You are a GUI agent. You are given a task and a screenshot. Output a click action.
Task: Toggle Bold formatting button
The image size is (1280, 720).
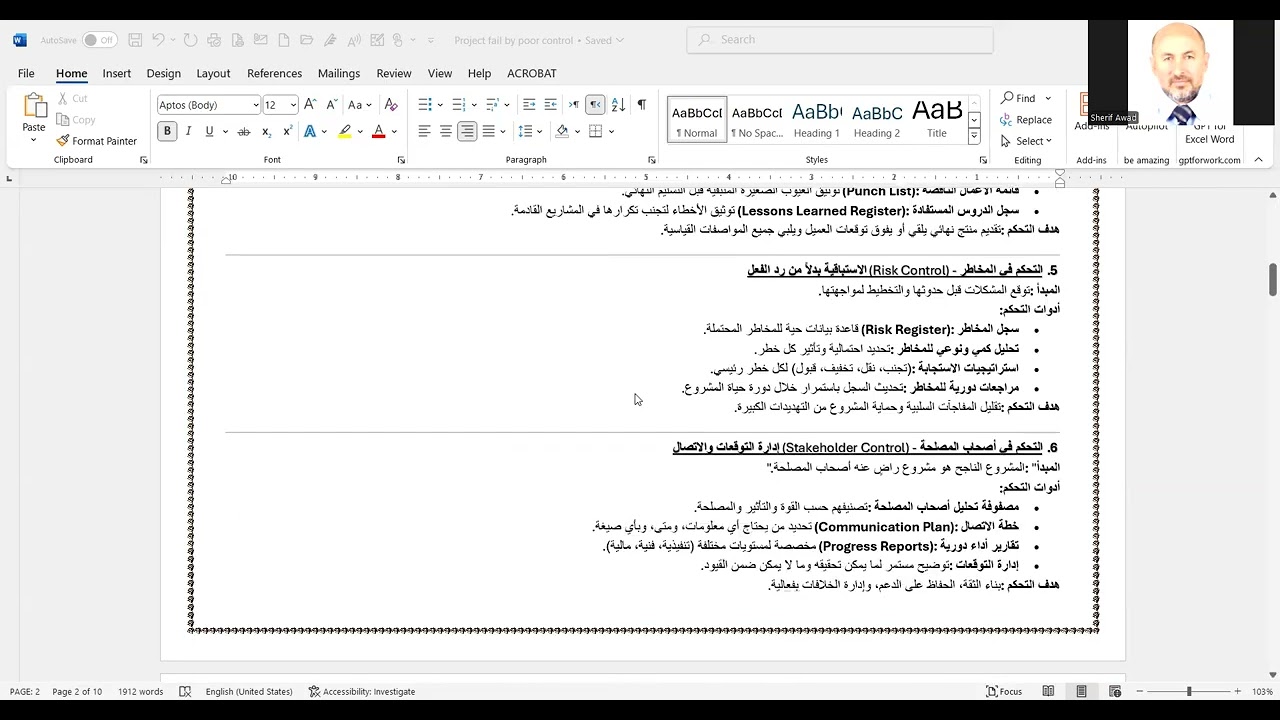(167, 132)
